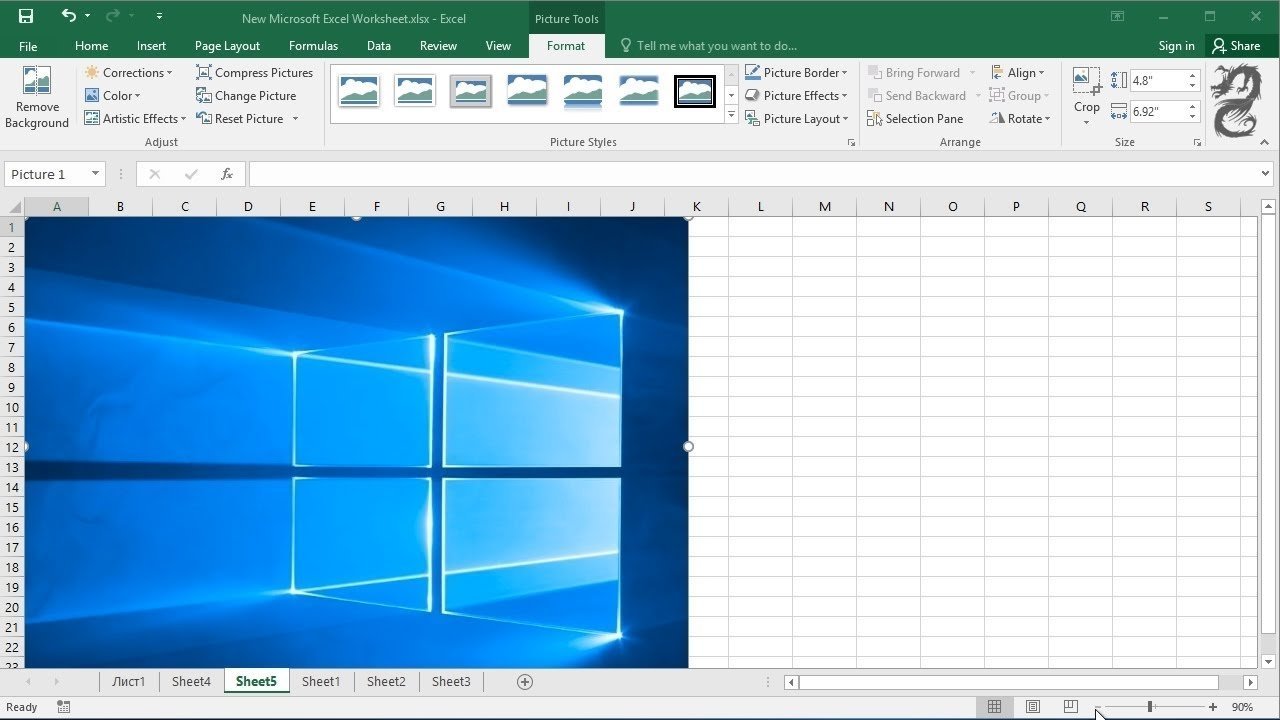This screenshot has width=1280, height=720.
Task: Customize Quick Access Toolbar dropdown
Action: click(x=160, y=17)
